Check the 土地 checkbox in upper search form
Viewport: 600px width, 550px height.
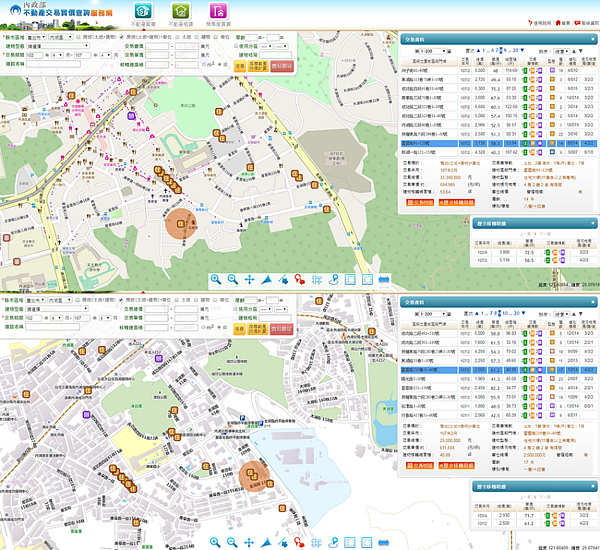click(177, 37)
